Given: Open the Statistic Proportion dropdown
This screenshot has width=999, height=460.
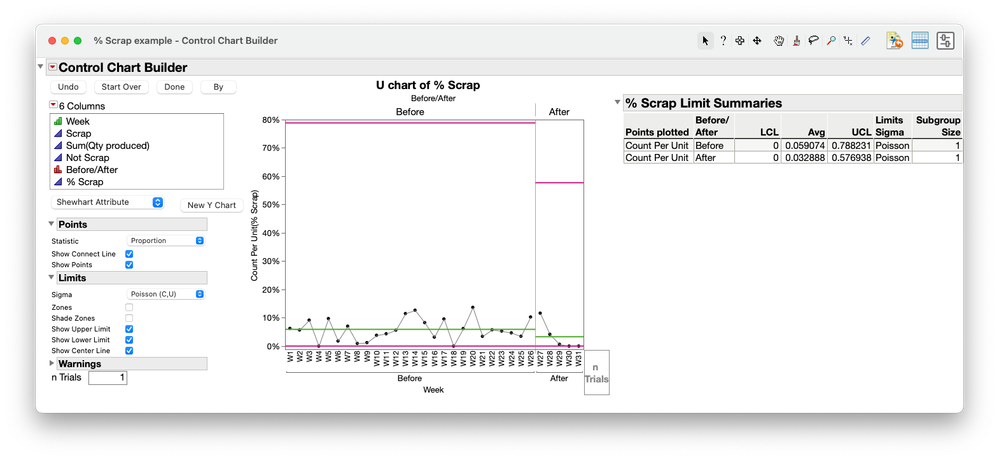Looking at the screenshot, I should (x=166, y=240).
